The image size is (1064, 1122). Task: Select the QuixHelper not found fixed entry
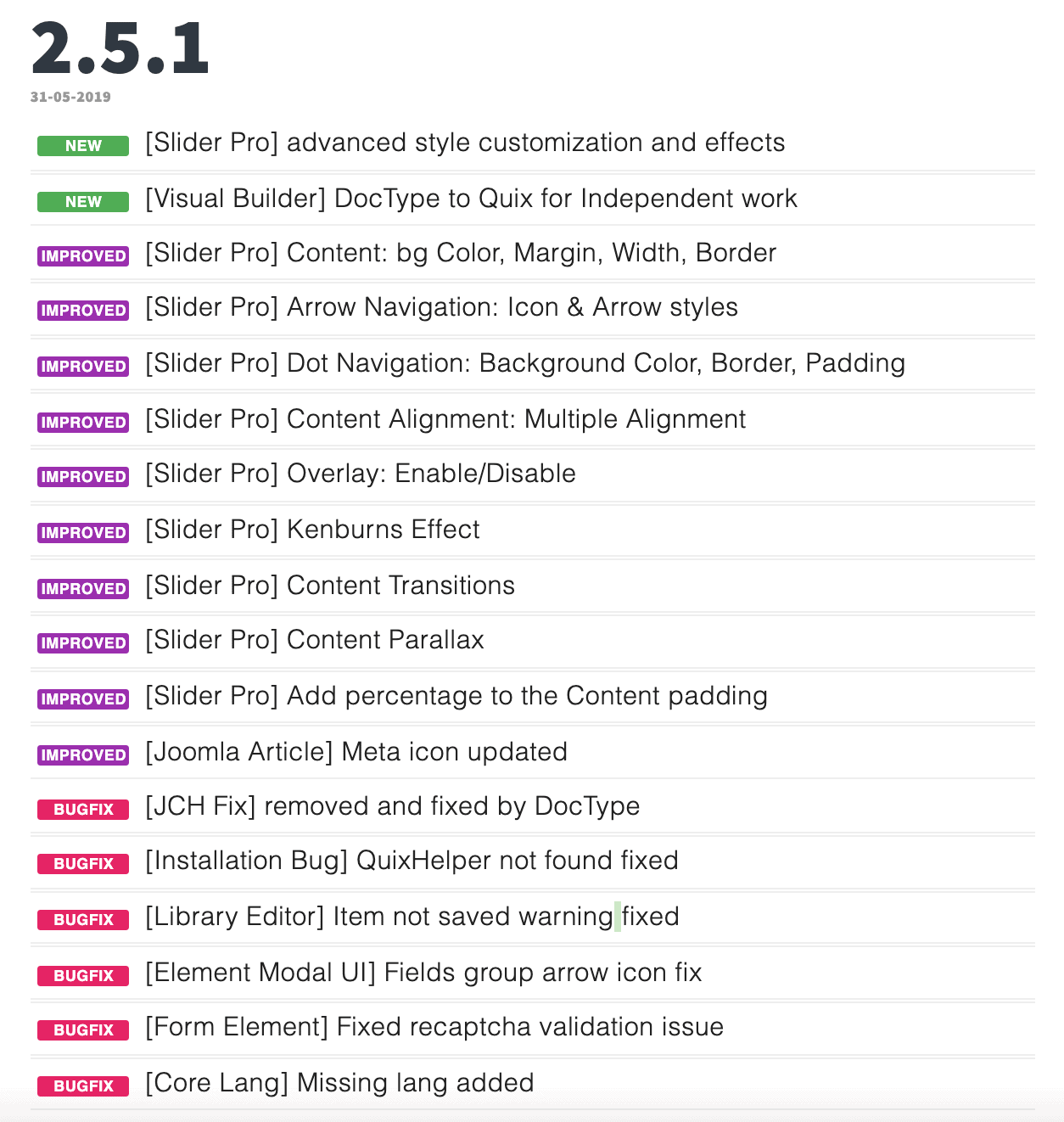[x=412, y=861]
